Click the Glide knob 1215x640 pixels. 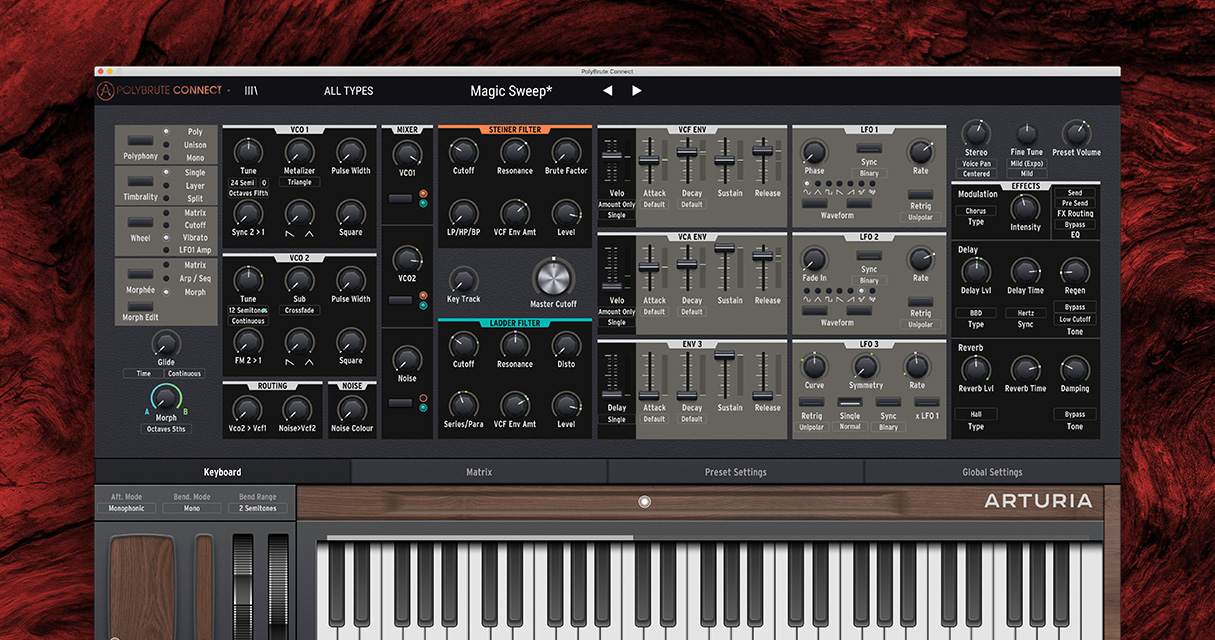(166, 343)
